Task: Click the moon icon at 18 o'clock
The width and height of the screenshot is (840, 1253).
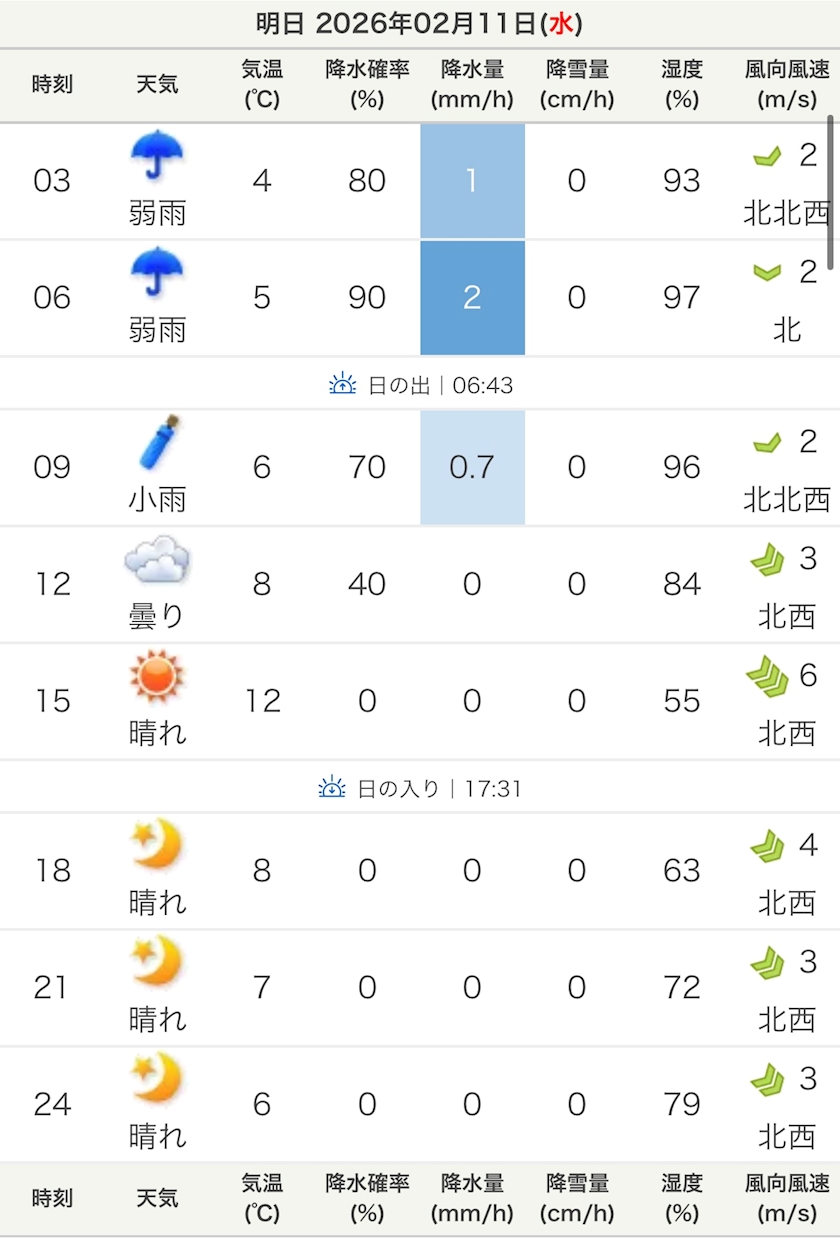Action: coord(157,846)
